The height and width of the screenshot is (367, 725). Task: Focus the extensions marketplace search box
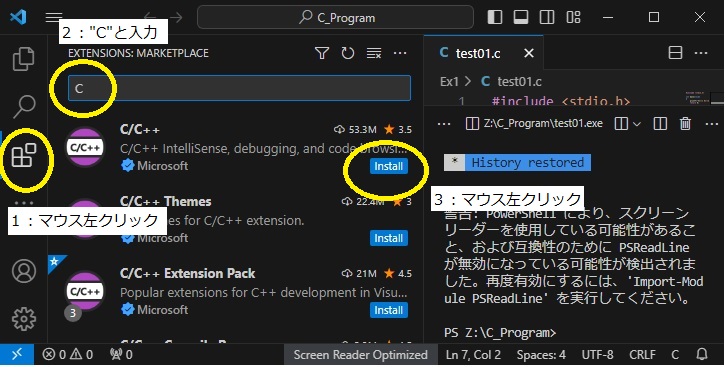tap(239, 88)
